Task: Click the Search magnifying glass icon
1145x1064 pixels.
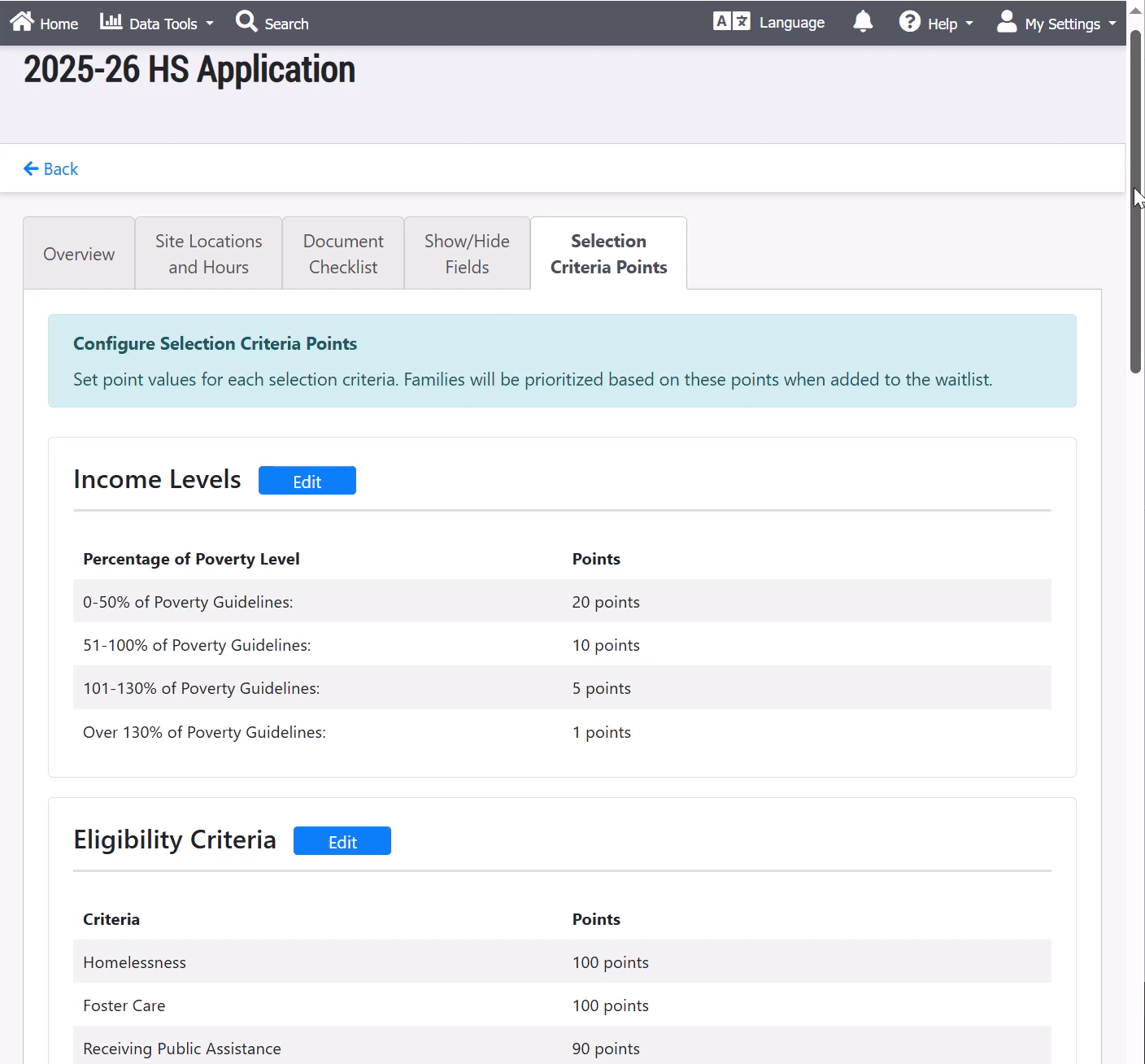Action: pyautogui.click(x=246, y=21)
